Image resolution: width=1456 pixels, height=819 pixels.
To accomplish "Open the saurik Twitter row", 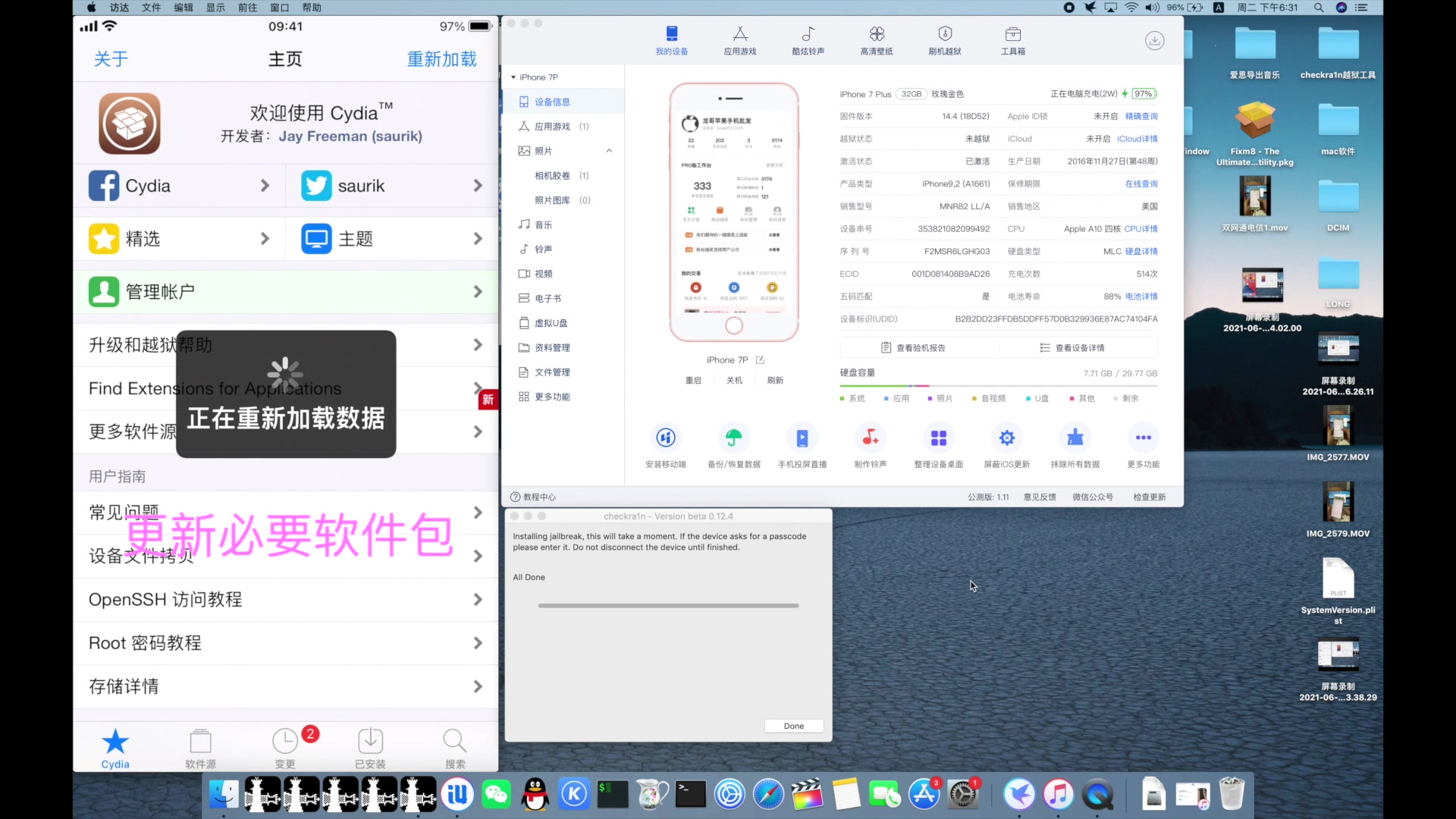I will 392,186.
